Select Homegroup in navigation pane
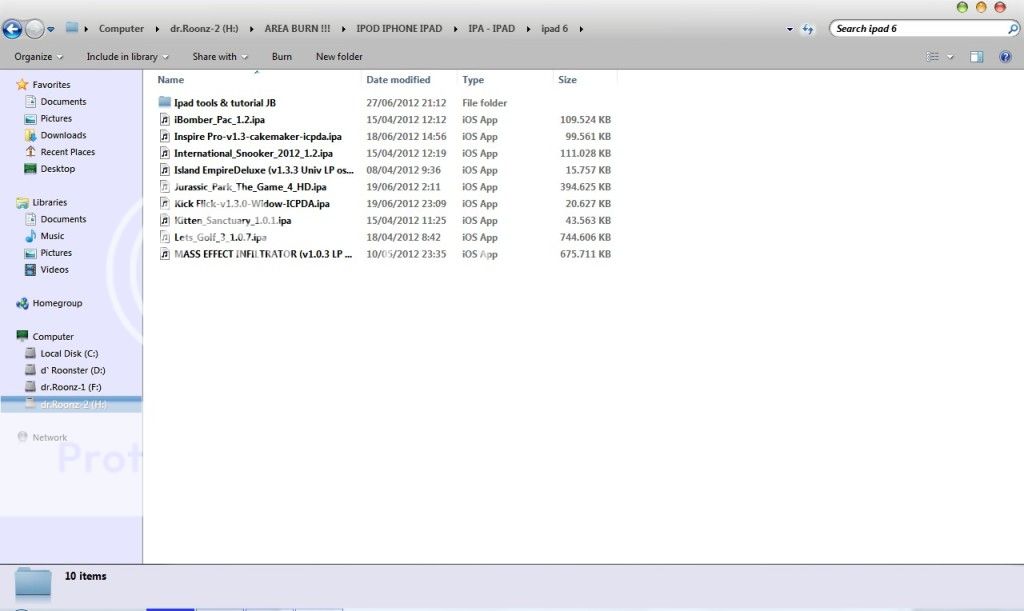The width and height of the screenshot is (1024, 611). coord(57,303)
